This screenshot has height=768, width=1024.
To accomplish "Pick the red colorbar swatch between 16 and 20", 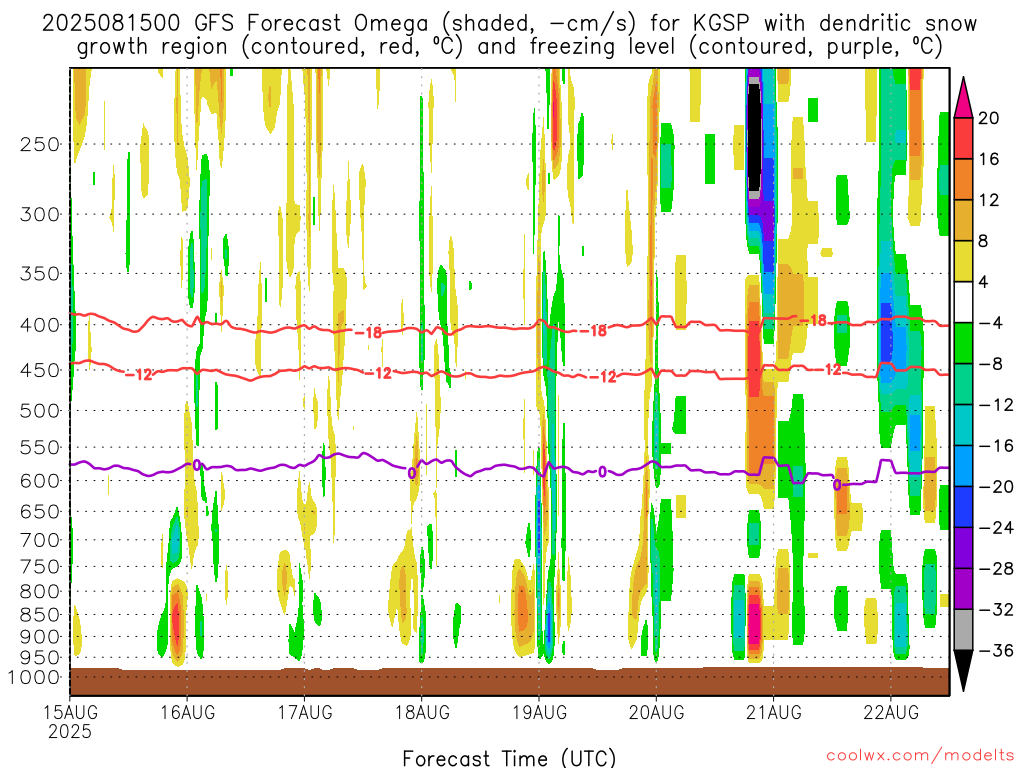I will point(963,138).
